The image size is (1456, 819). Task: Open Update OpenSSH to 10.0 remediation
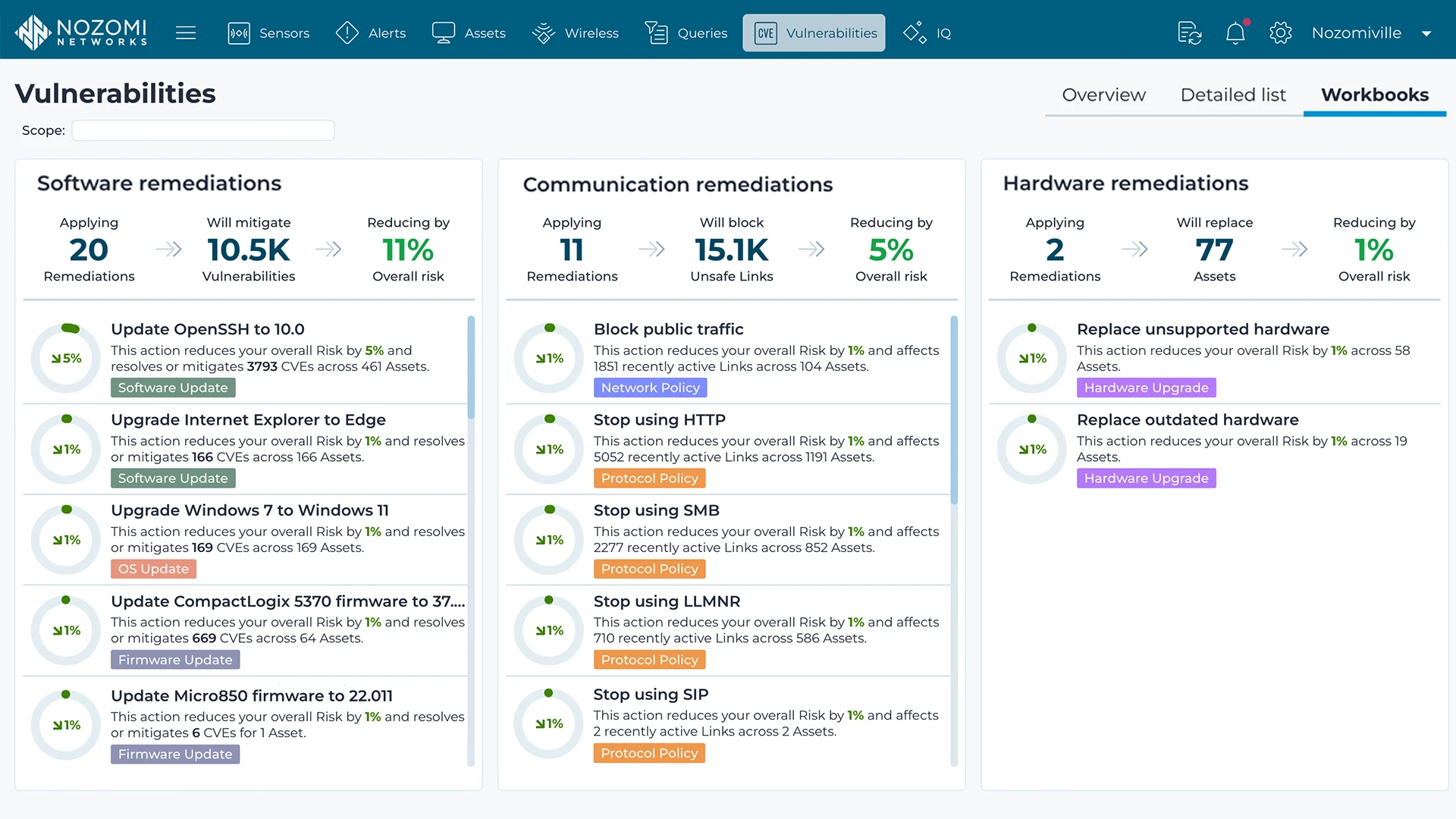[207, 329]
